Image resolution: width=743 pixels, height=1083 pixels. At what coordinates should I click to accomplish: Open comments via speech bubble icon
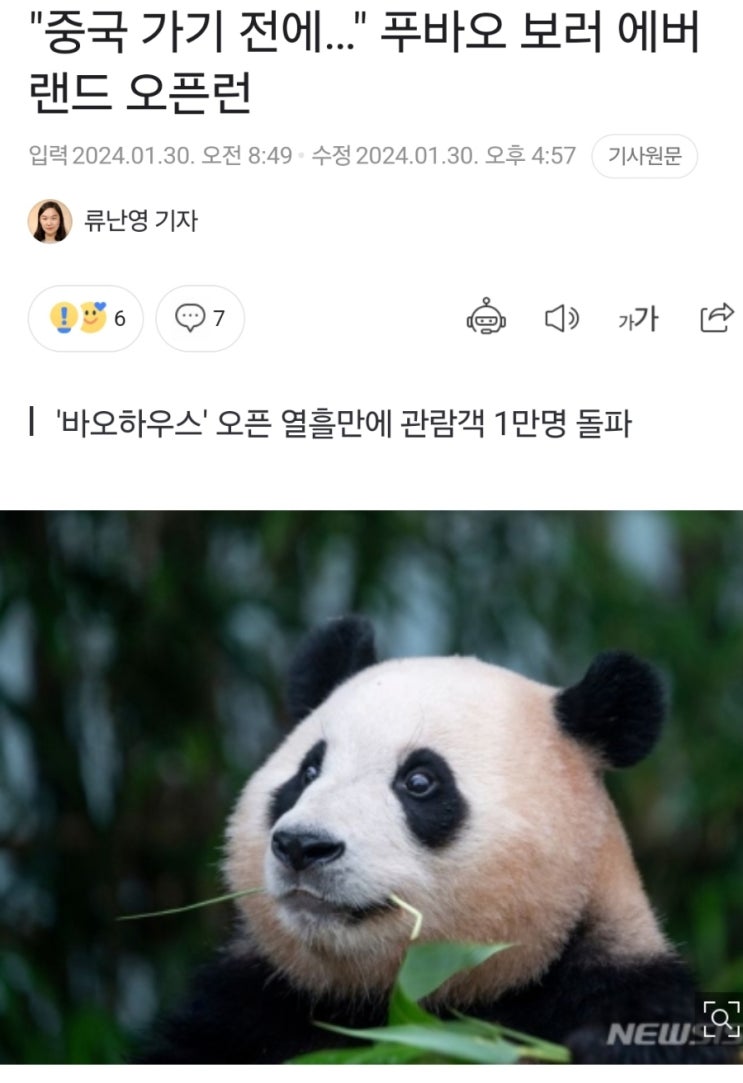pos(190,318)
